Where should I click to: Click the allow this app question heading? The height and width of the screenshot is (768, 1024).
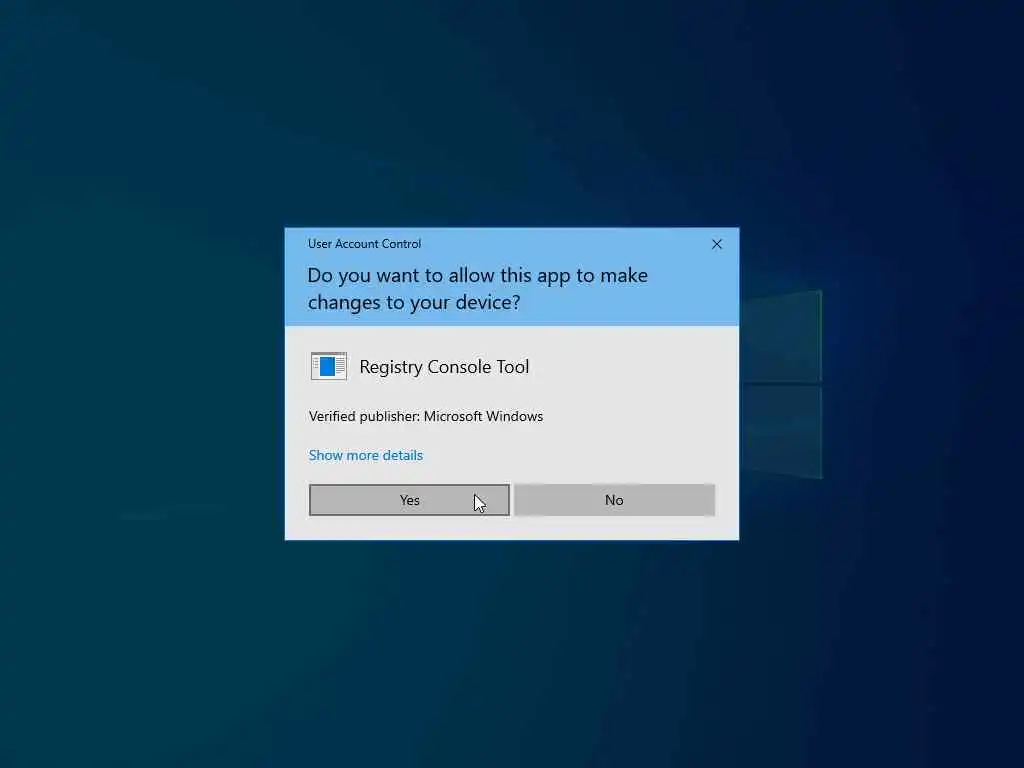(x=477, y=289)
